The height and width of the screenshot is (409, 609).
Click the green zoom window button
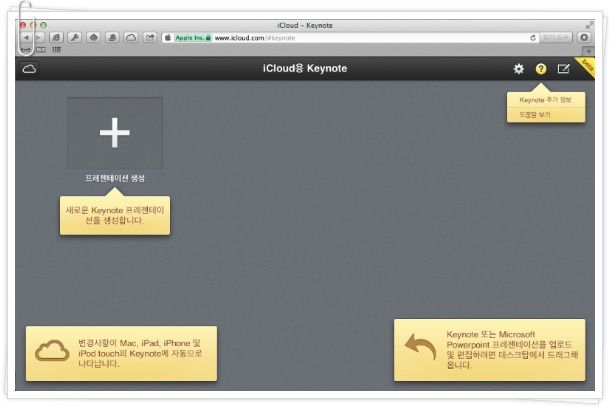(44, 25)
